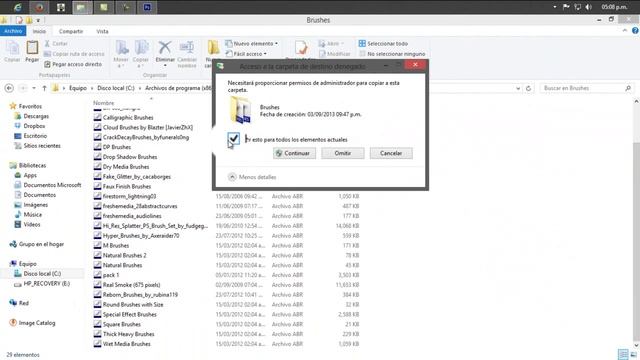Click Cancelar in the access denied dialog

pos(391,153)
